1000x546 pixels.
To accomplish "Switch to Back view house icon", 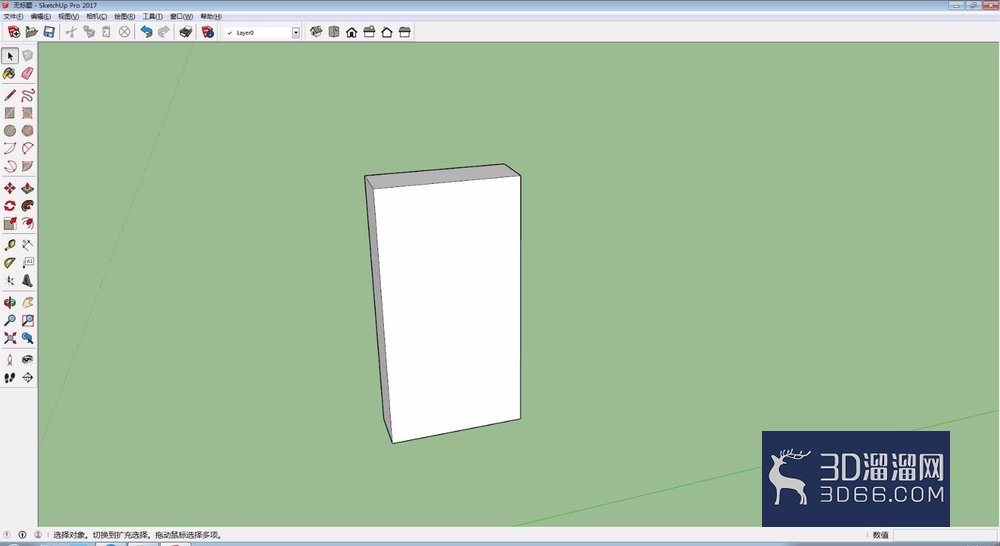I will coord(386,32).
